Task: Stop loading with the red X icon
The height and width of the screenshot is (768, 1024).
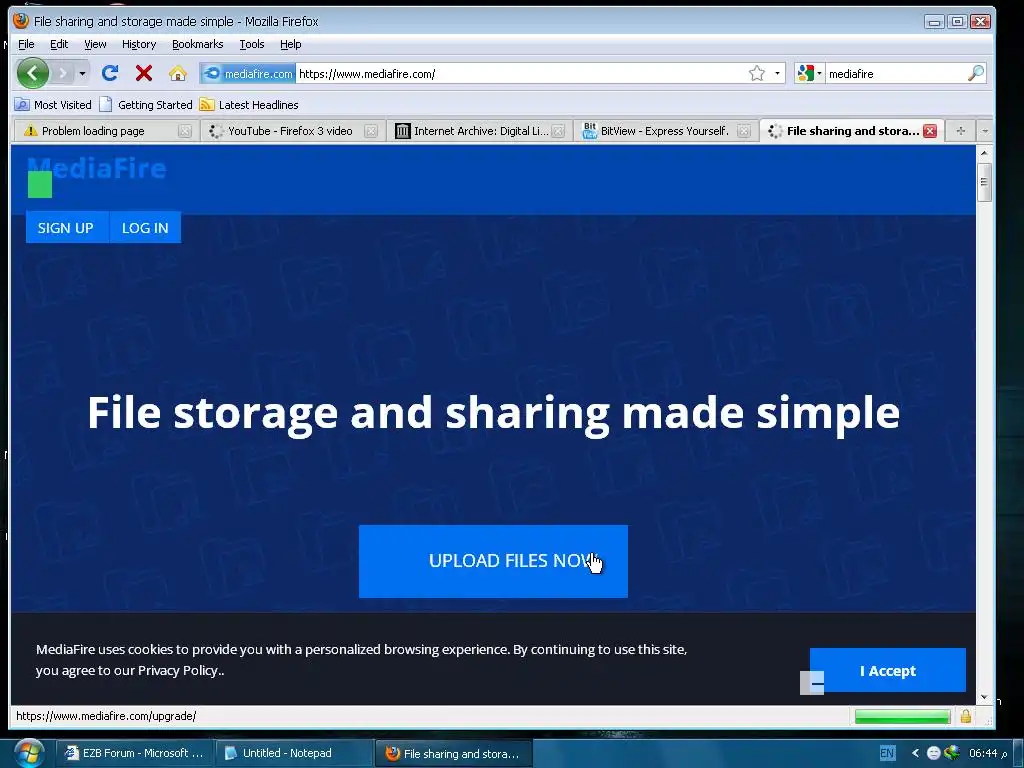Action: click(x=144, y=73)
